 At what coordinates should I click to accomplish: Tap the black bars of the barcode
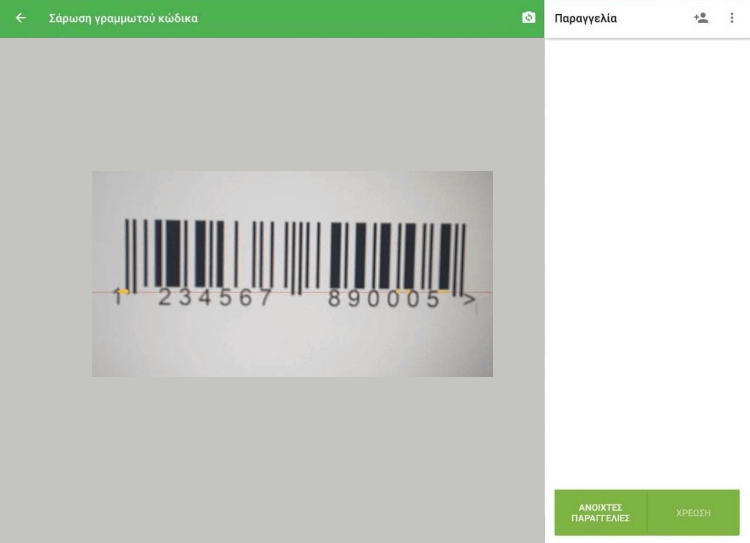(295, 255)
